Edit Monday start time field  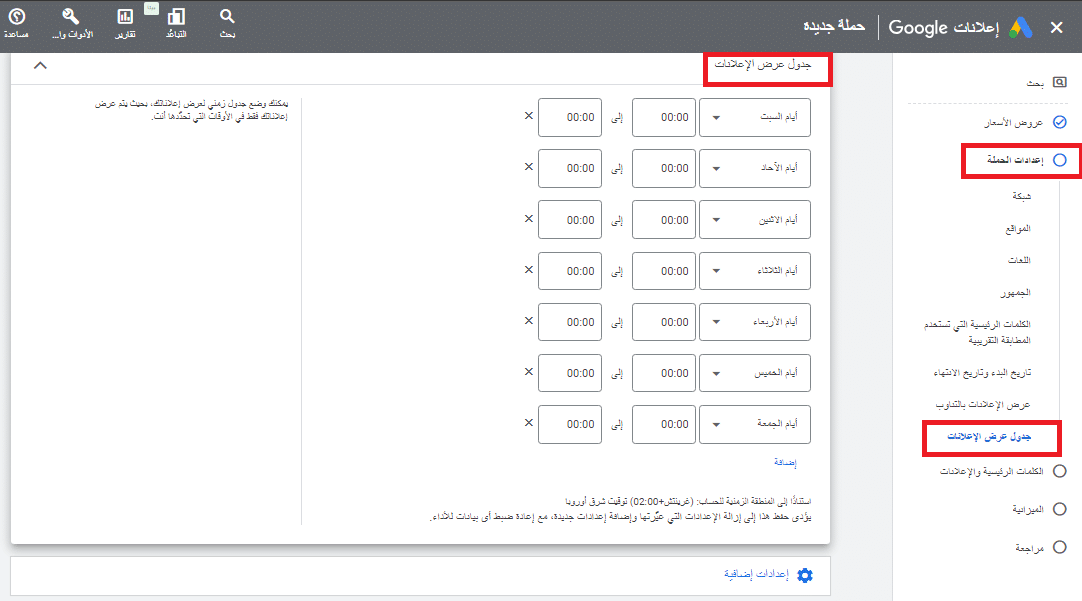[x=664, y=219]
